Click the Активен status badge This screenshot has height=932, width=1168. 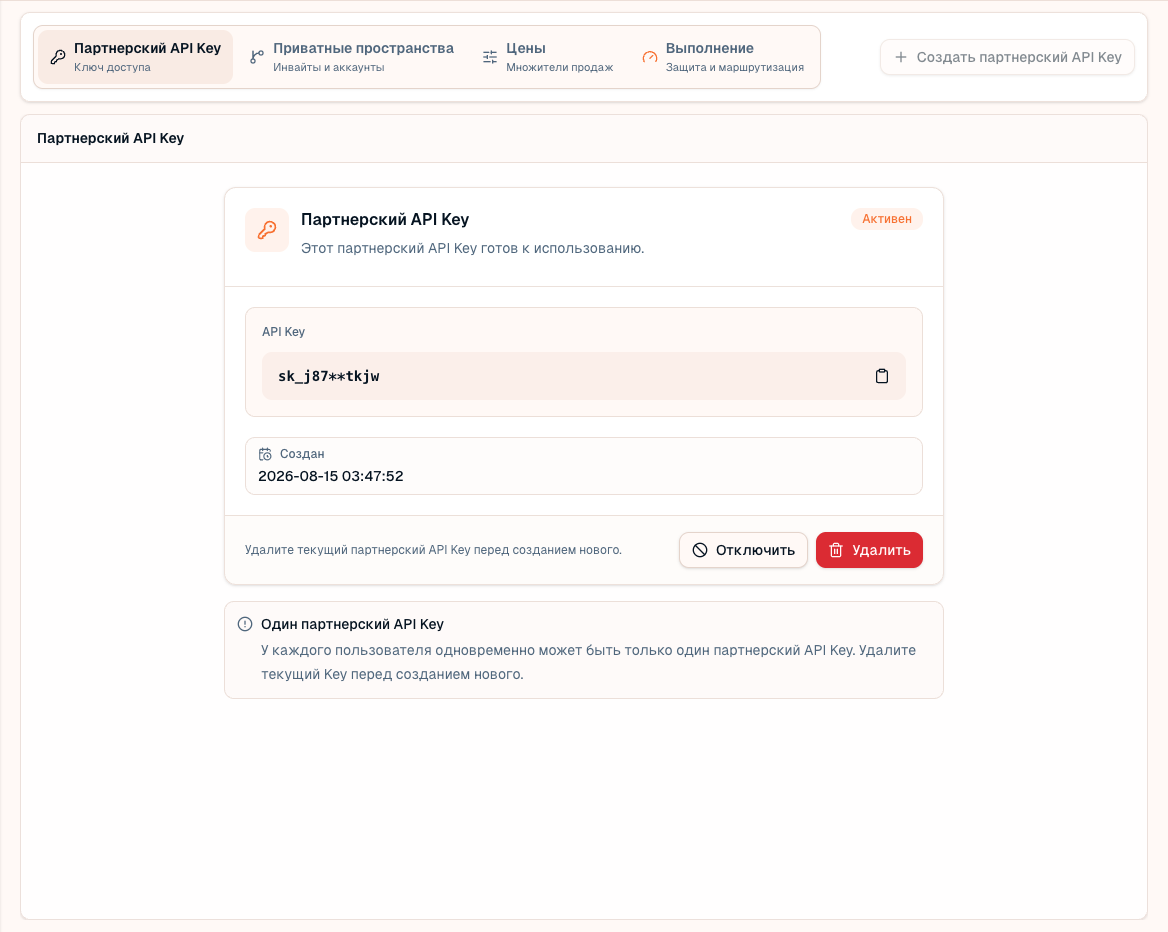pos(886,219)
